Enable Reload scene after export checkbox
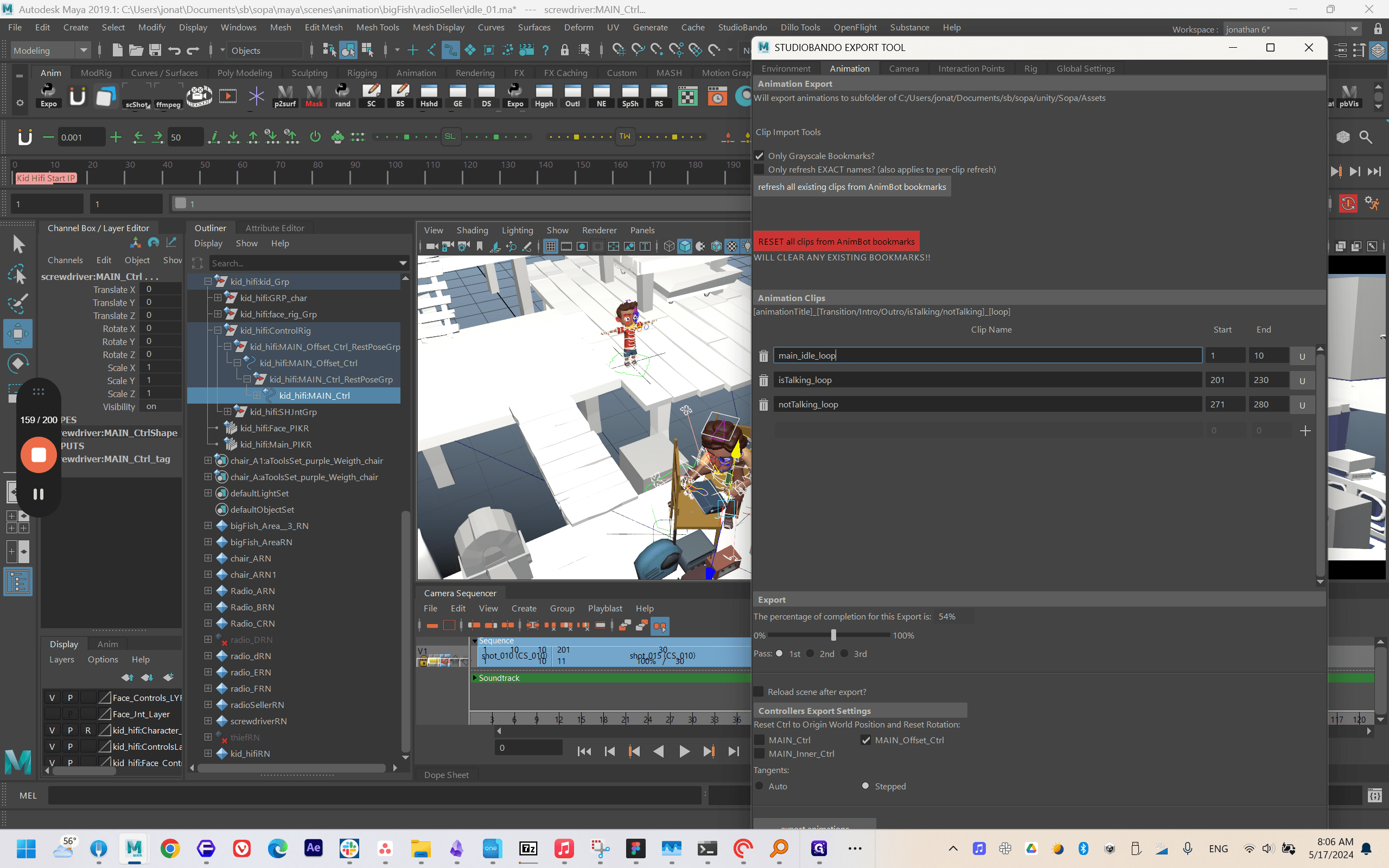This screenshot has width=1389, height=868. 759,692
